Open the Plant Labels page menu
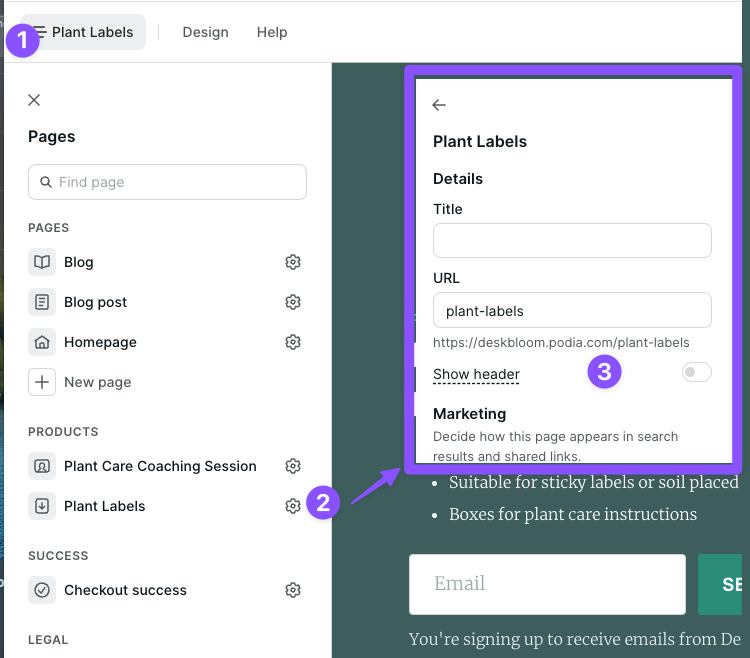The width and height of the screenshot is (750, 658). click(x=83, y=32)
